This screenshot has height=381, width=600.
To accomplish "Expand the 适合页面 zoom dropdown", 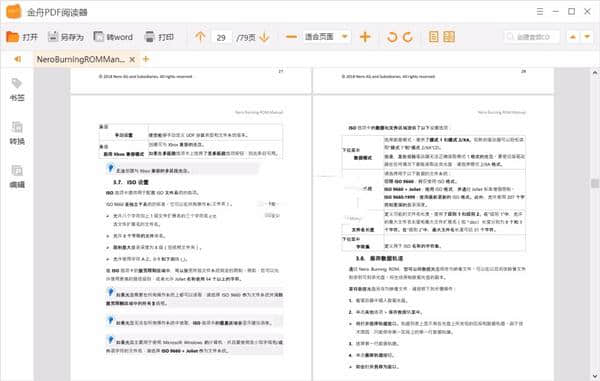I will [344, 37].
